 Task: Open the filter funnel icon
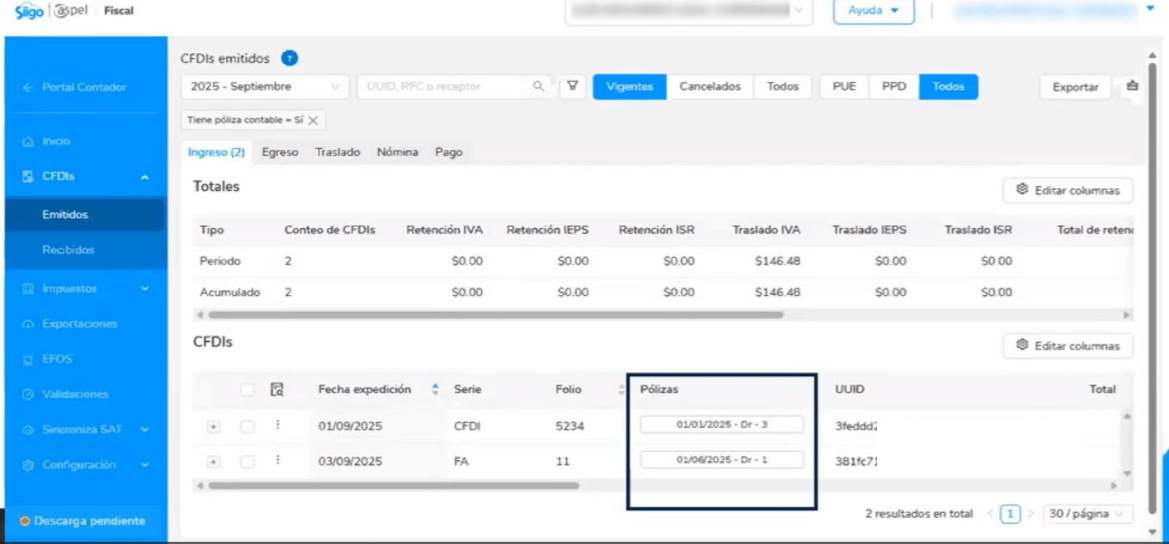tap(573, 86)
